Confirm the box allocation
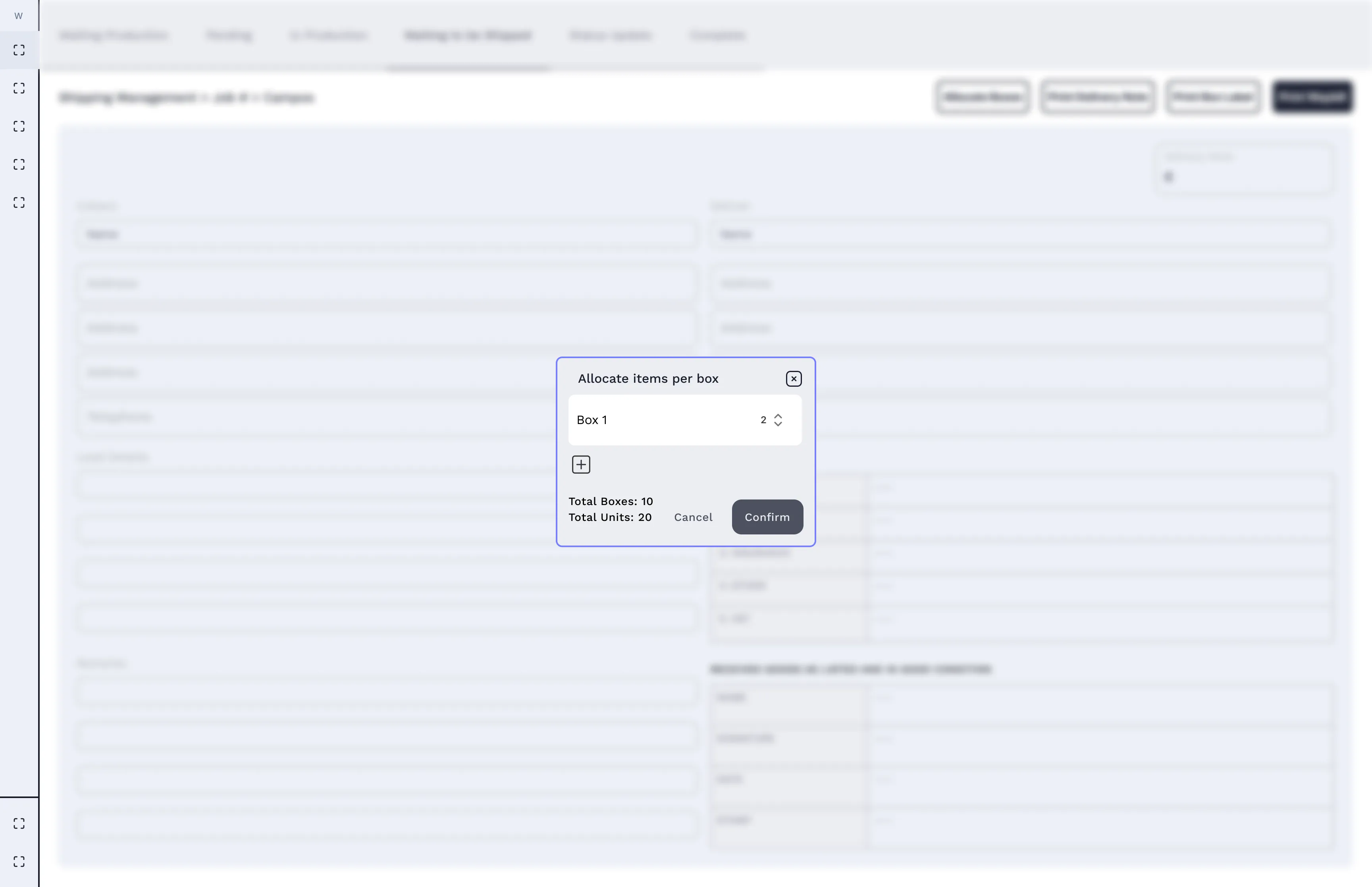 (767, 517)
